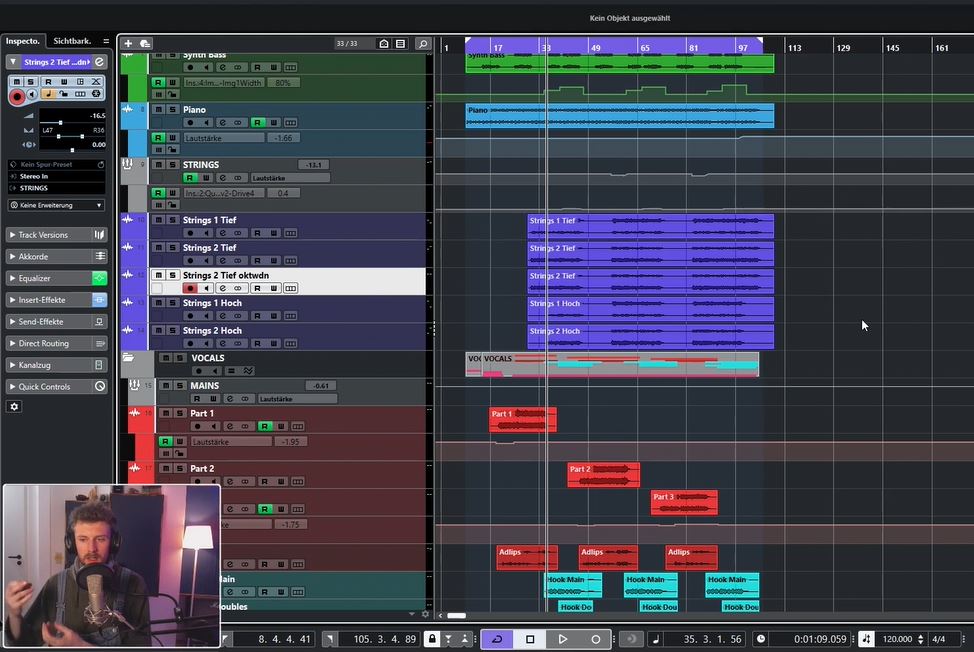Click Track Versions section icon
This screenshot has width=974, height=652.
click(99, 235)
